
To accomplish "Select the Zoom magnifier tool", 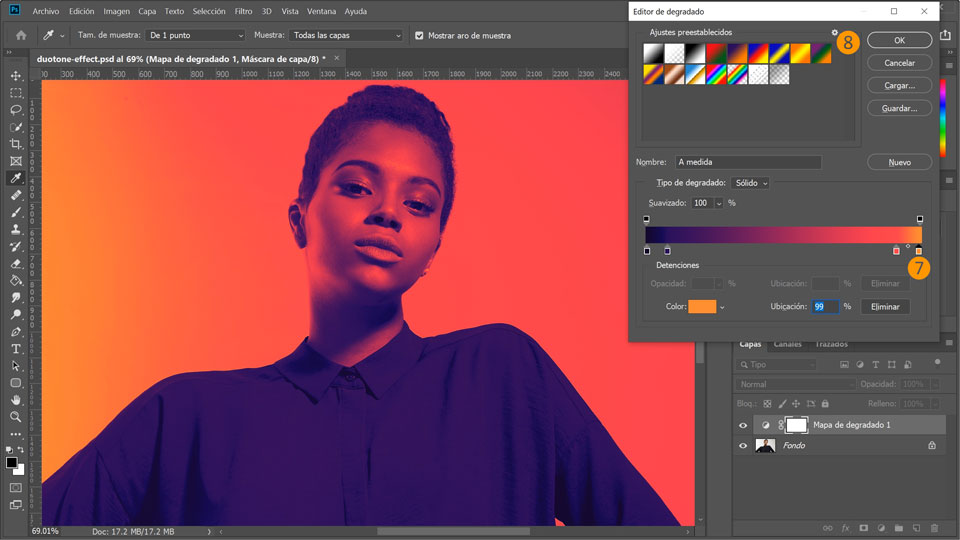I will click(x=16, y=417).
